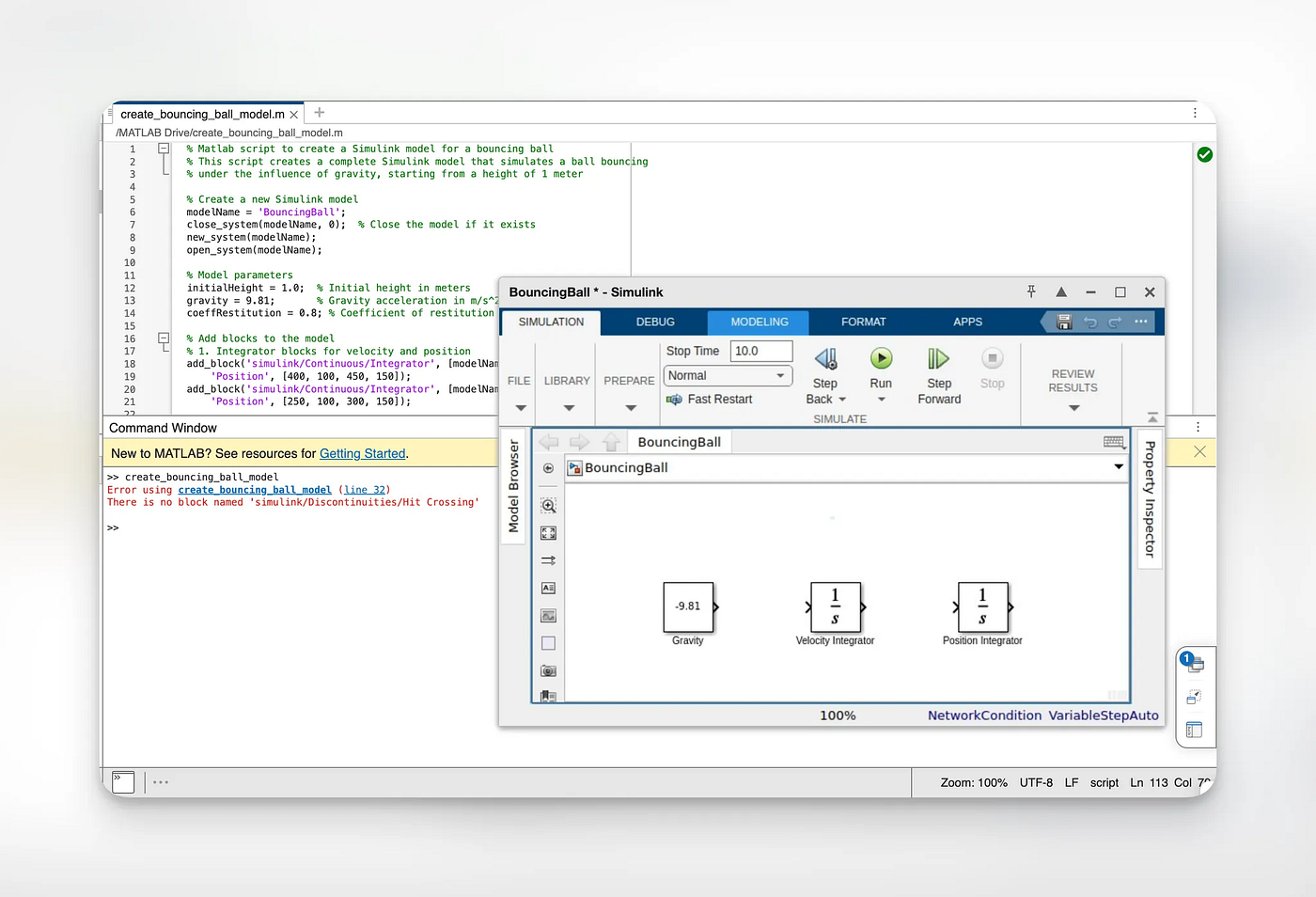1316x897 pixels.
Task: Open the BouncingBall path bar dropdown arrow
Action: click(1119, 466)
